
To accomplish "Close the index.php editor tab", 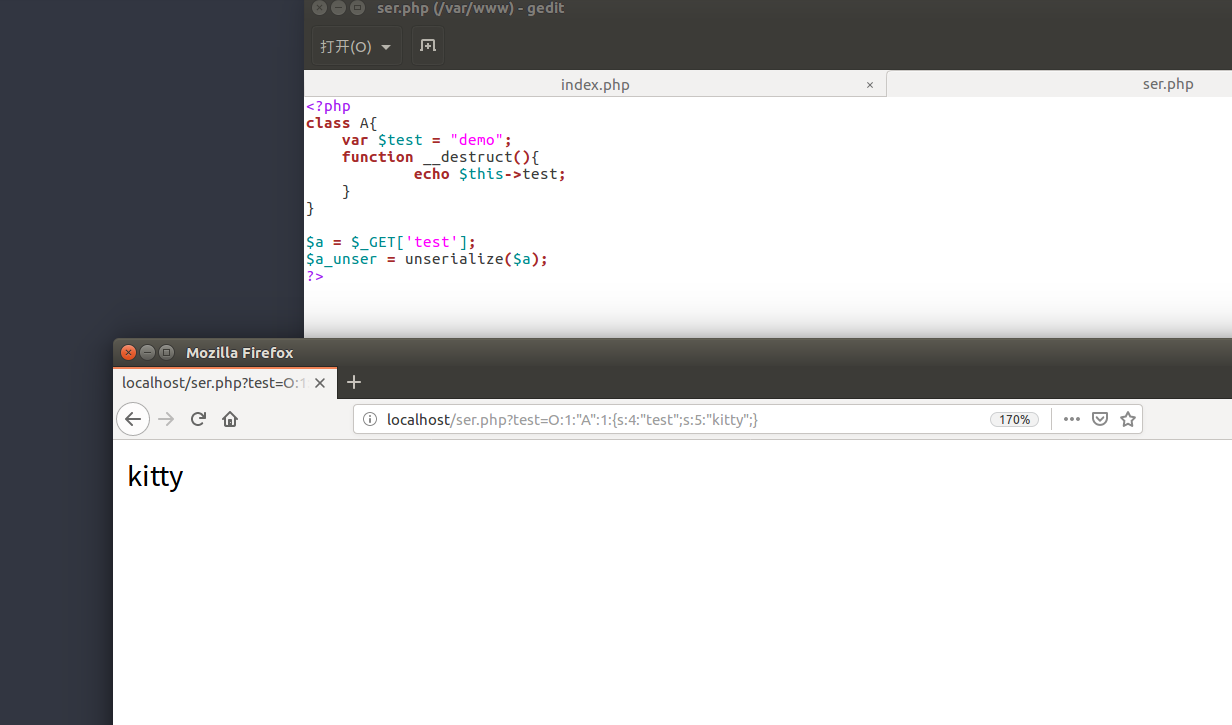I will click(x=870, y=85).
